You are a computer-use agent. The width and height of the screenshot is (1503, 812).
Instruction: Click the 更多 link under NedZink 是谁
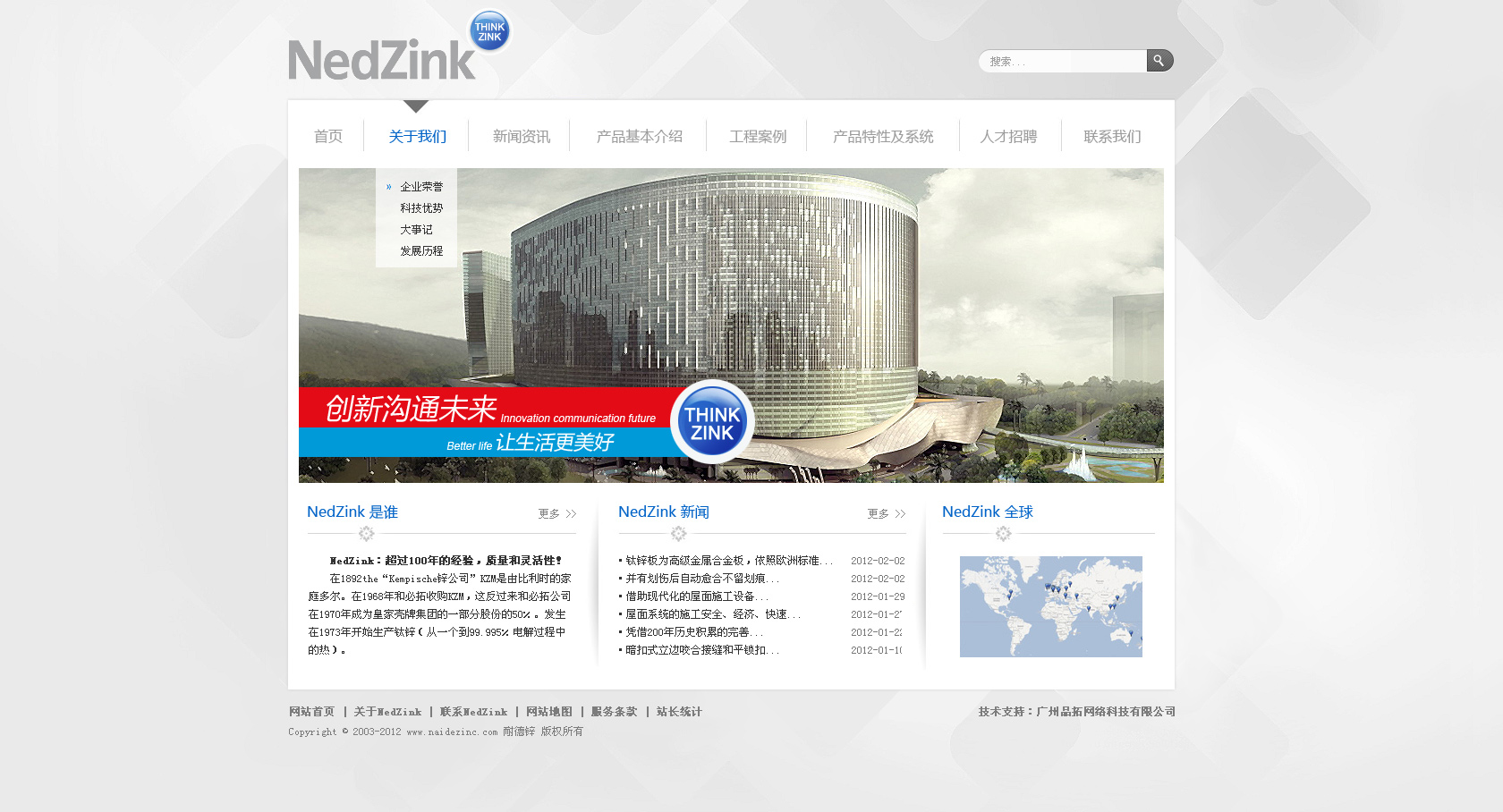point(549,514)
